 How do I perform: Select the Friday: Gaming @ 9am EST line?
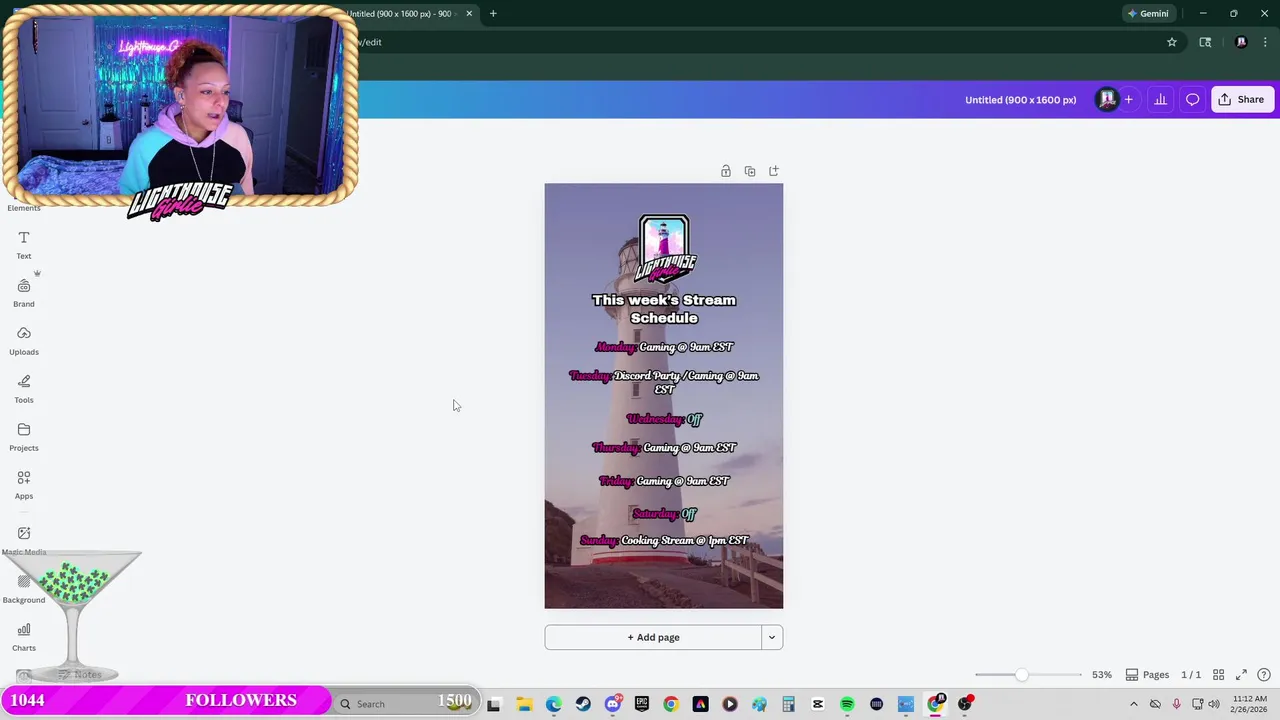pyautogui.click(x=664, y=481)
